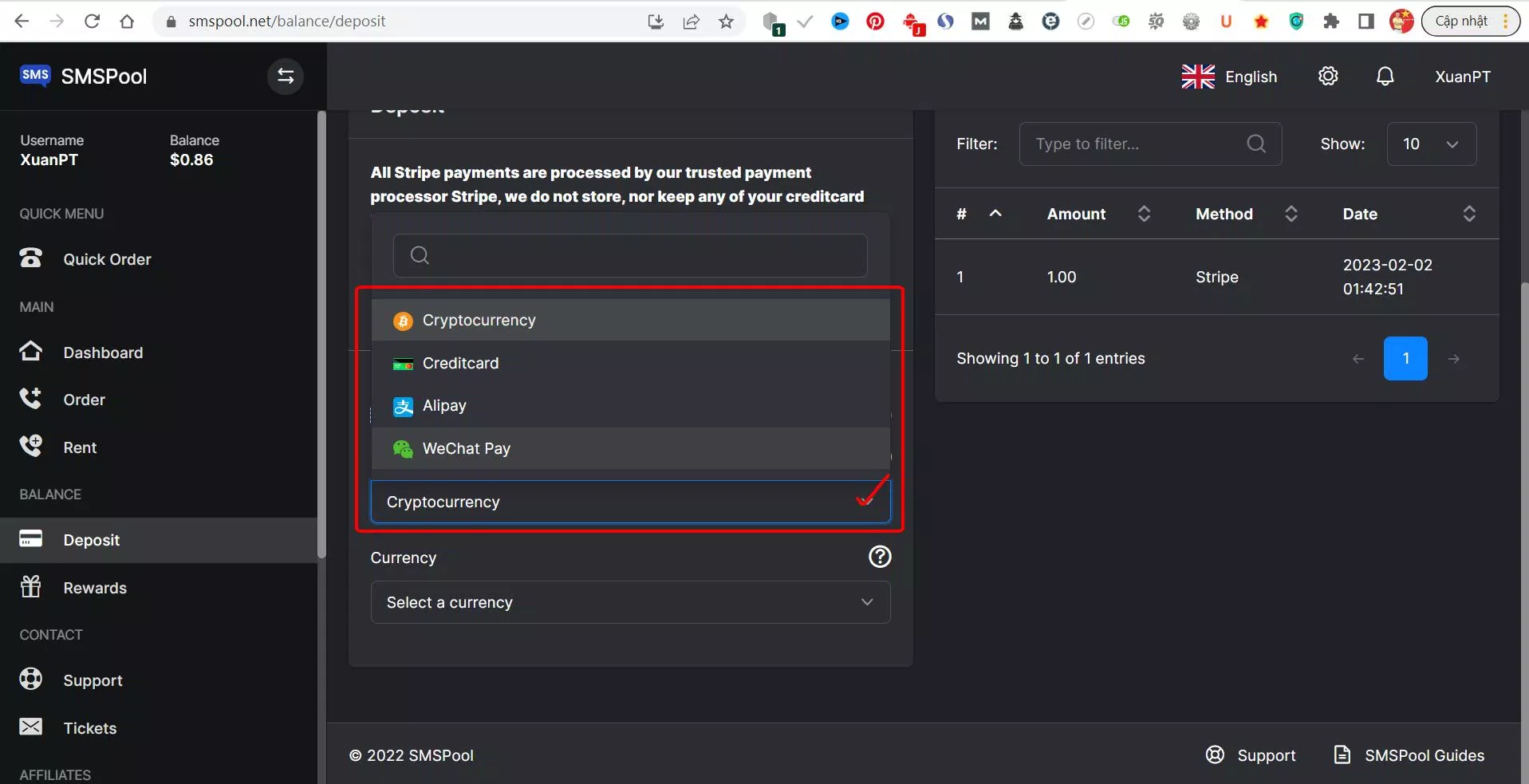
Task: Click the browser back button
Action: [22, 22]
